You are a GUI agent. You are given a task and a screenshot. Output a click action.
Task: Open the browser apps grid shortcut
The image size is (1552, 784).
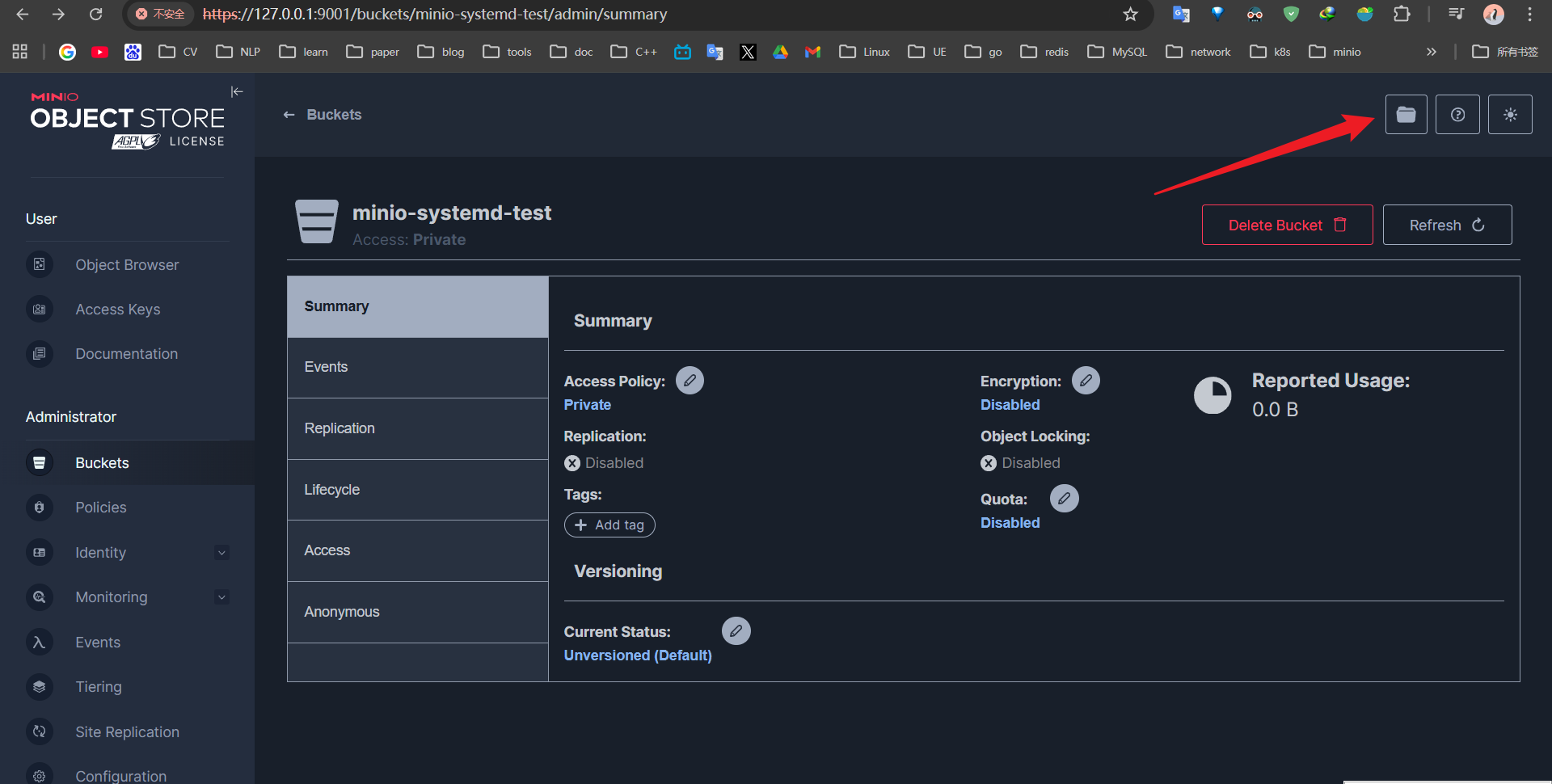pos(20,52)
